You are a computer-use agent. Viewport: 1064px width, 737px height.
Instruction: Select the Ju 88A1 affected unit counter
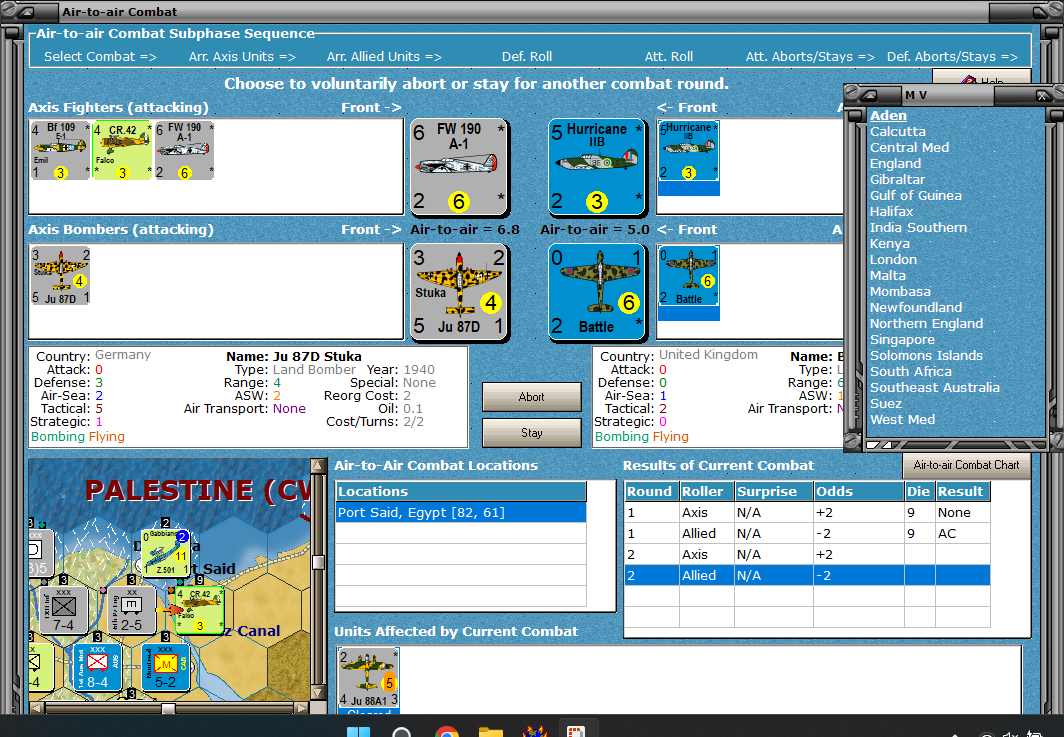[x=368, y=679]
